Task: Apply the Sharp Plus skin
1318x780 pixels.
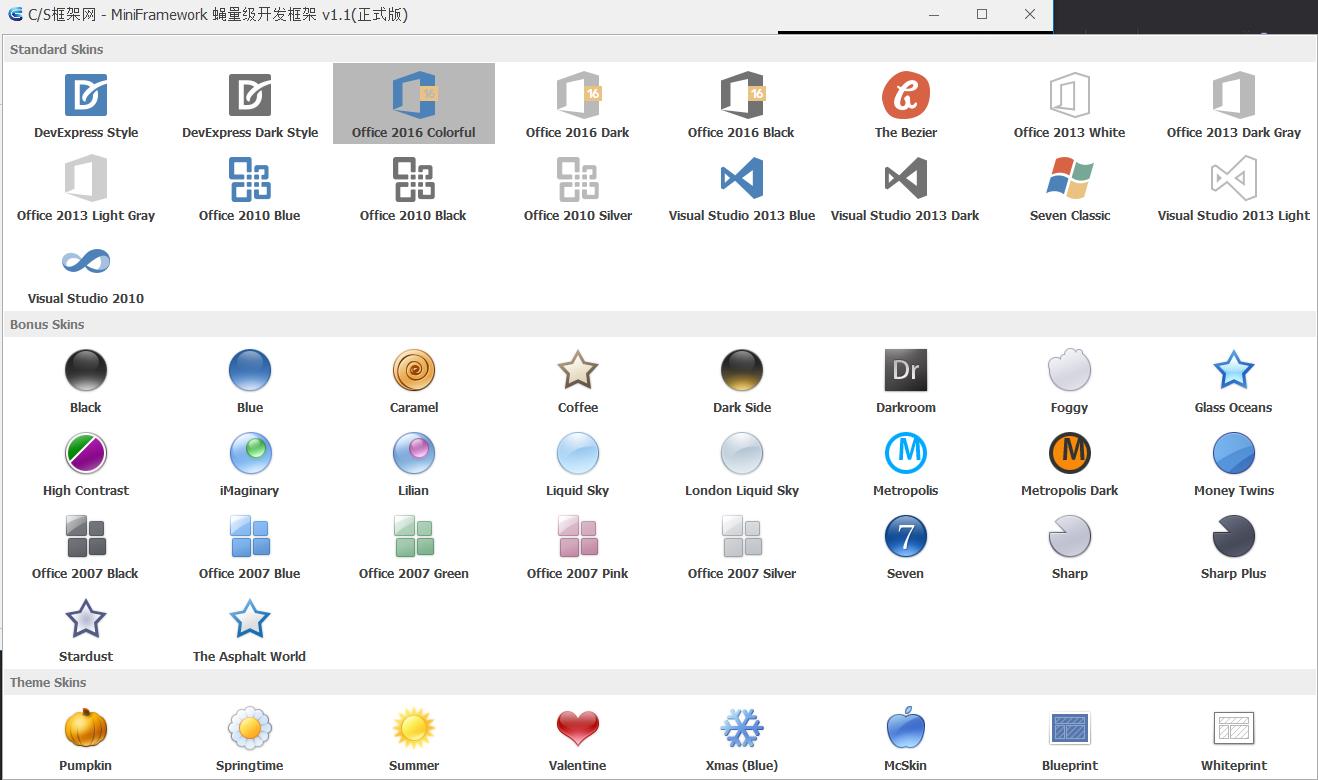Action: tap(1233, 544)
